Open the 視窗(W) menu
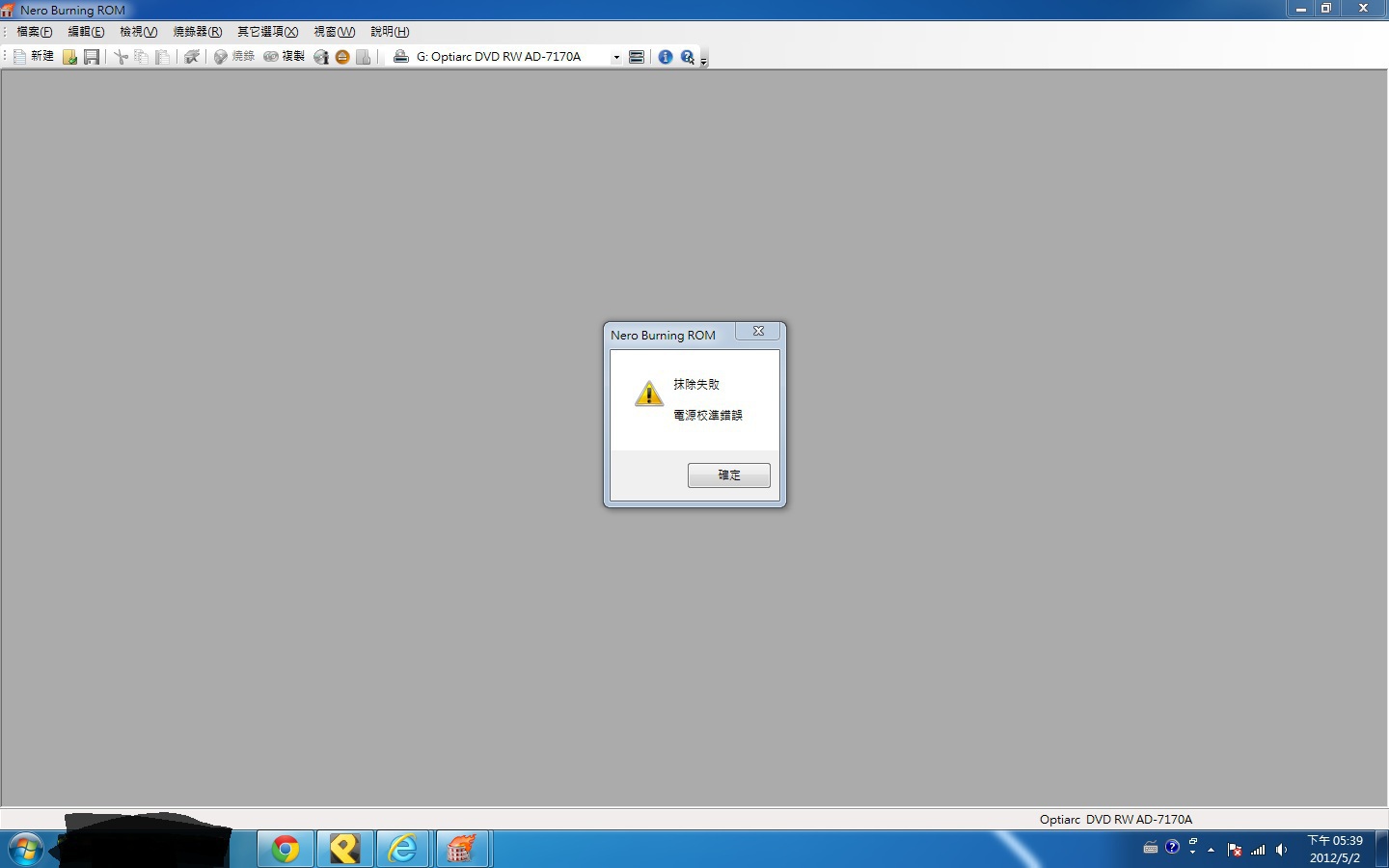The width and height of the screenshot is (1389, 868). (x=335, y=32)
